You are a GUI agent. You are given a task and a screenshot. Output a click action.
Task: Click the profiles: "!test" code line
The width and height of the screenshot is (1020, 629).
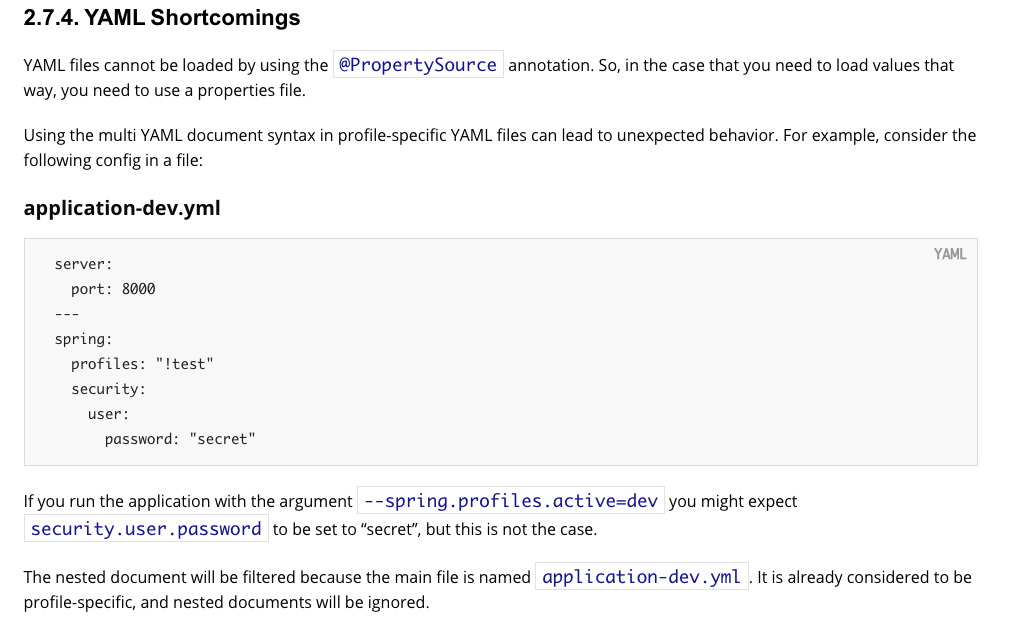[x=142, y=364]
